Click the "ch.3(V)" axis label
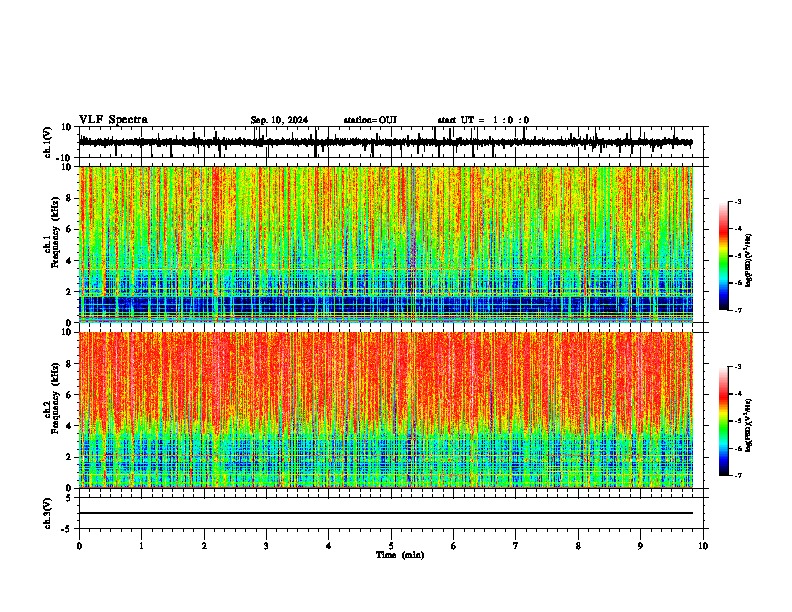This screenshot has height=612, width=792. 48,513
